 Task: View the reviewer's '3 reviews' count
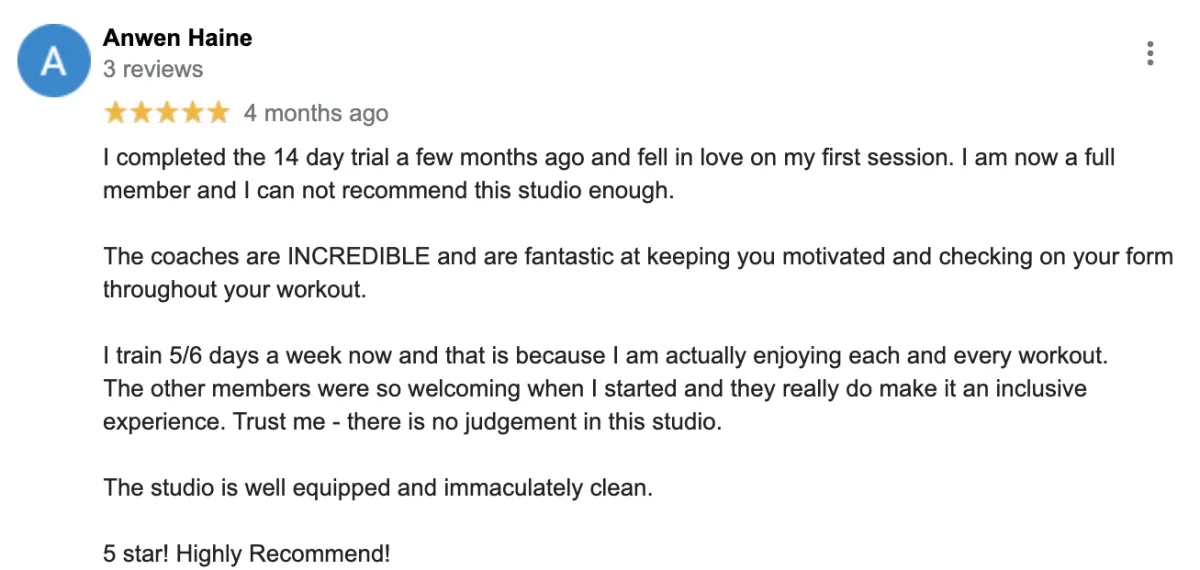click(153, 69)
